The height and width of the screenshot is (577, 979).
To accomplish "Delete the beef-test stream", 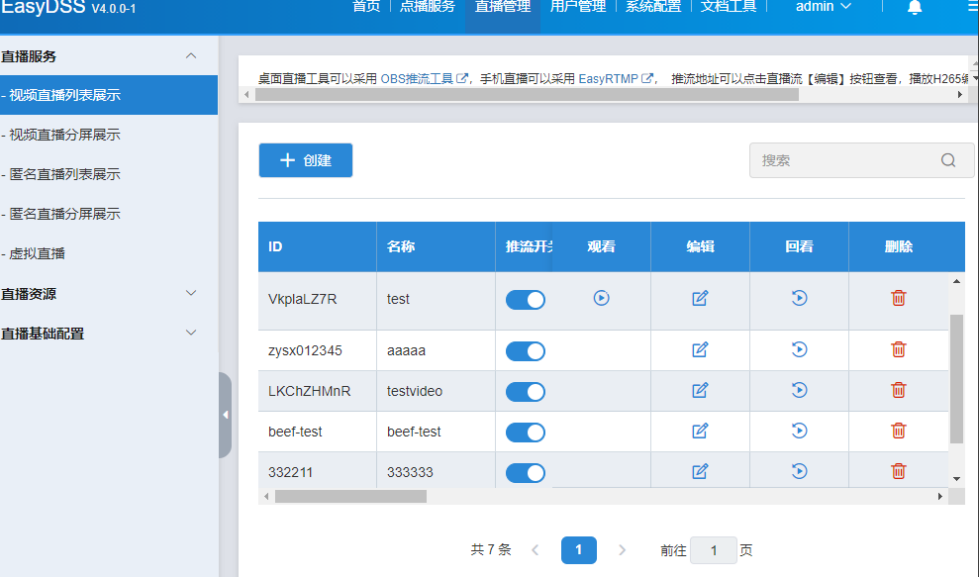I will pos(898,432).
